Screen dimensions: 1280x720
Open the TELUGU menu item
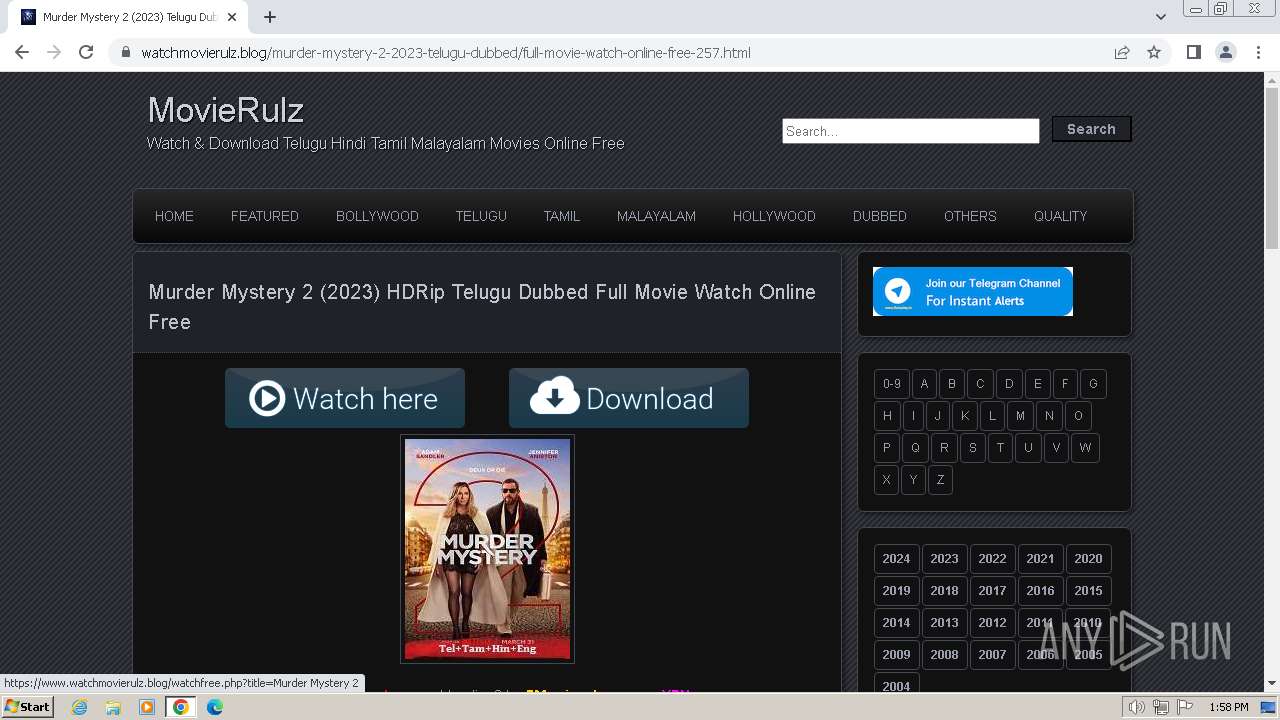coord(481,216)
